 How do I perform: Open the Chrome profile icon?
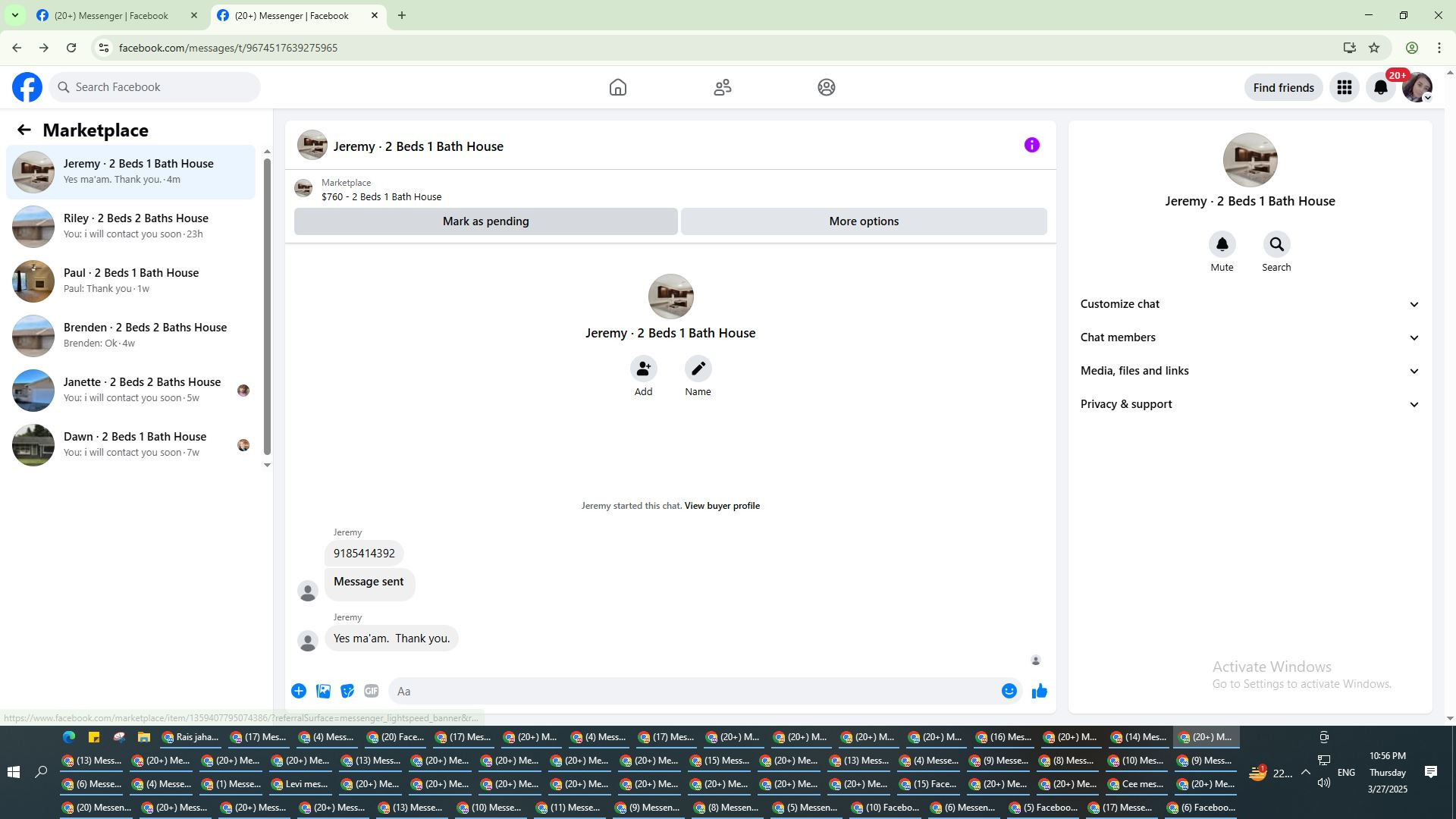pyautogui.click(x=1412, y=48)
